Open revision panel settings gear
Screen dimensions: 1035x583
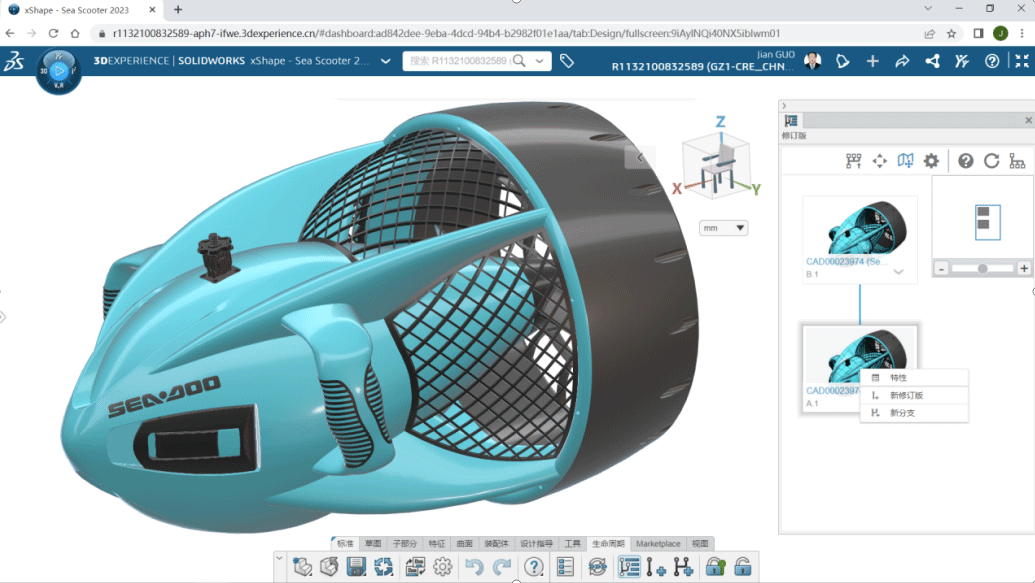pyautogui.click(x=931, y=161)
